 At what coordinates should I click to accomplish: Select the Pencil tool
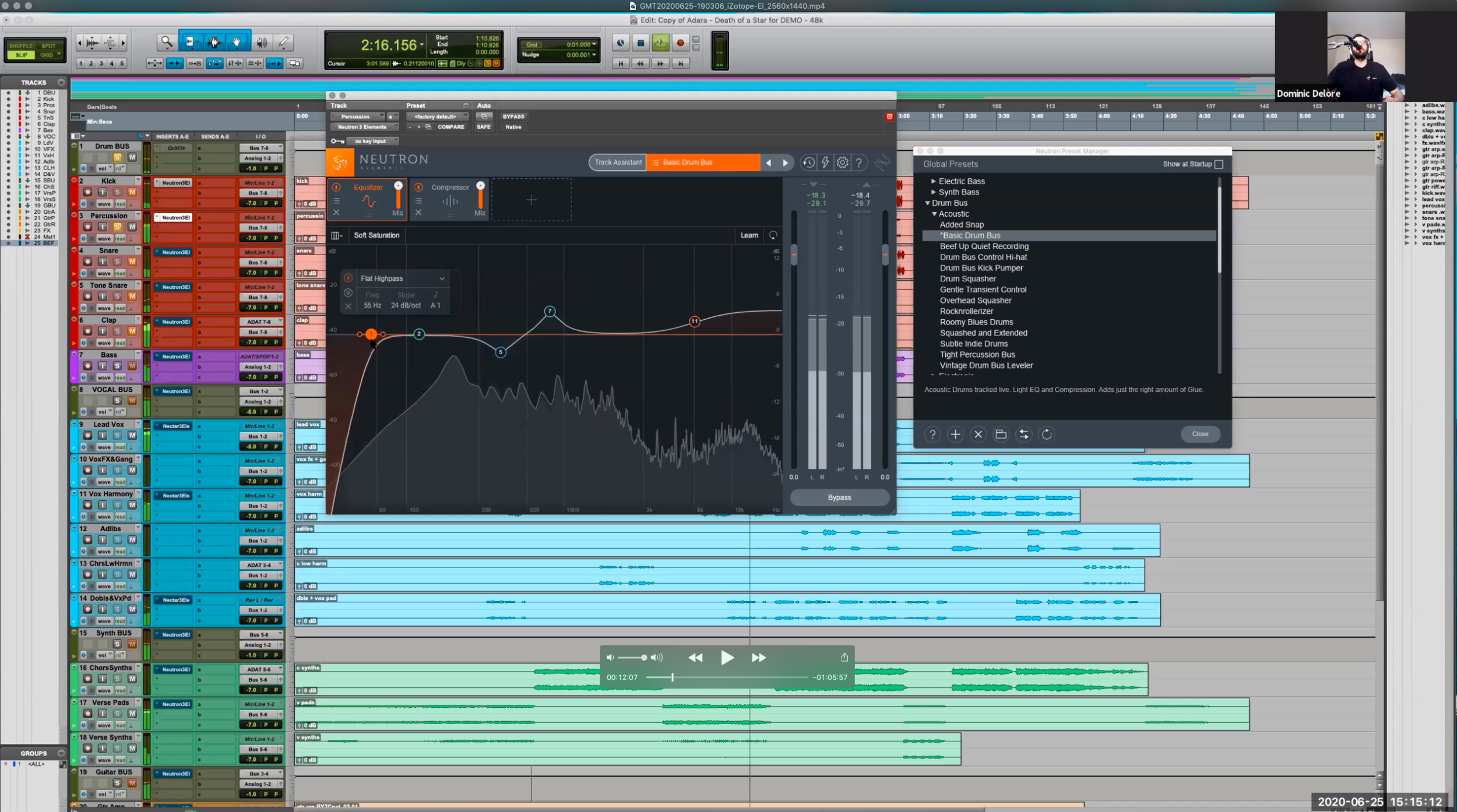pos(284,42)
